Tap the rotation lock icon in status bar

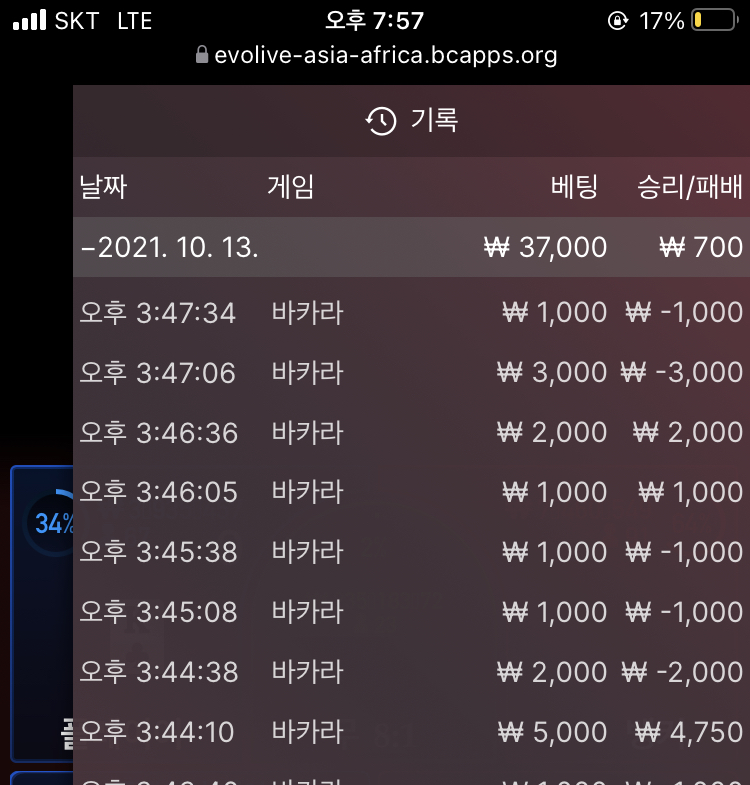pyautogui.click(x=618, y=21)
